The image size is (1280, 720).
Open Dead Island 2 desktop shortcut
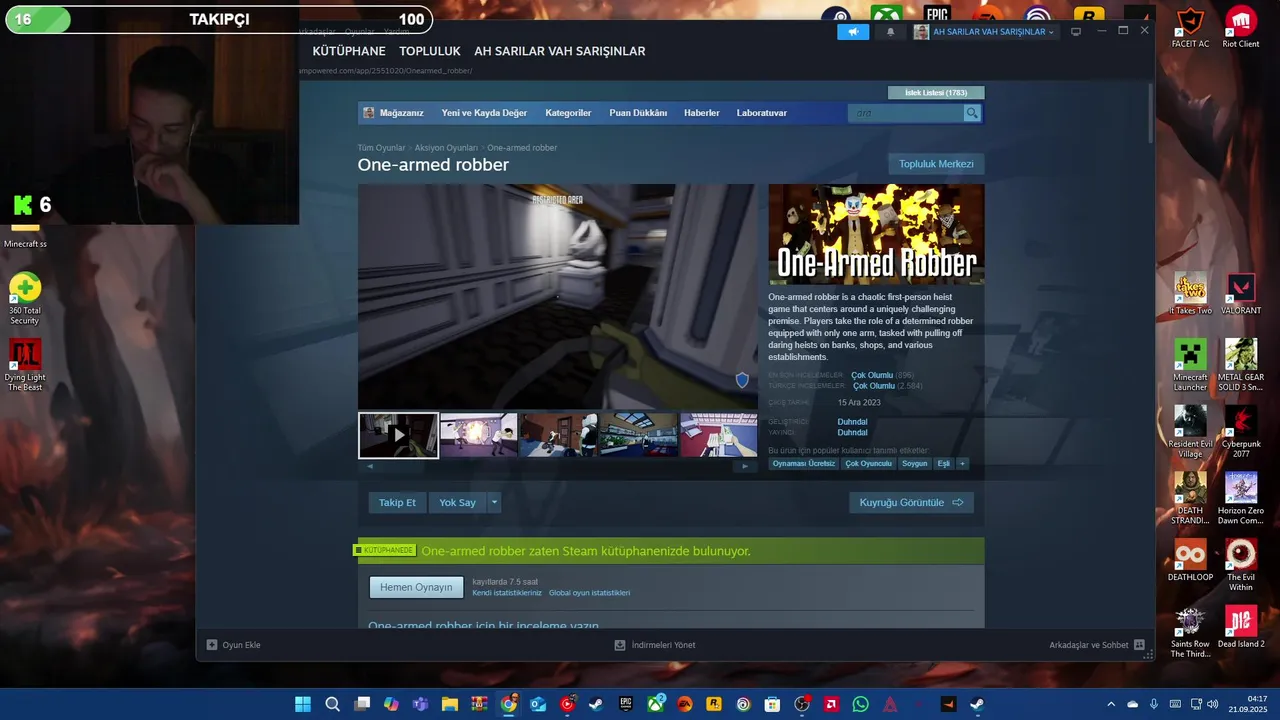click(1241, 627)
